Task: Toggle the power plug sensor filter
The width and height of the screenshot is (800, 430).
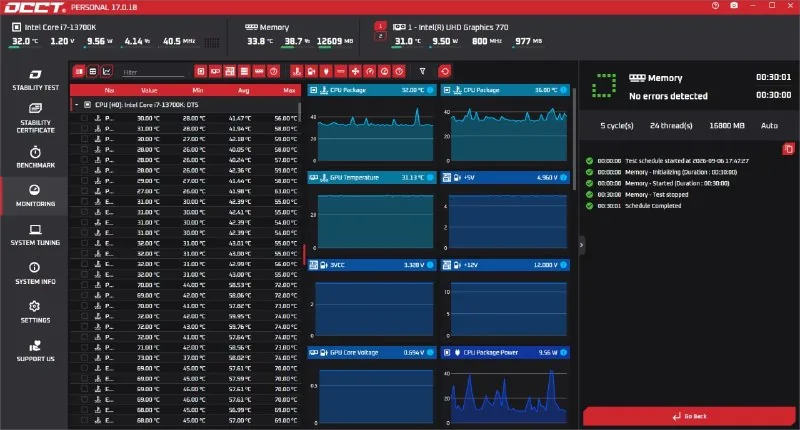Action: coord(326,71)
